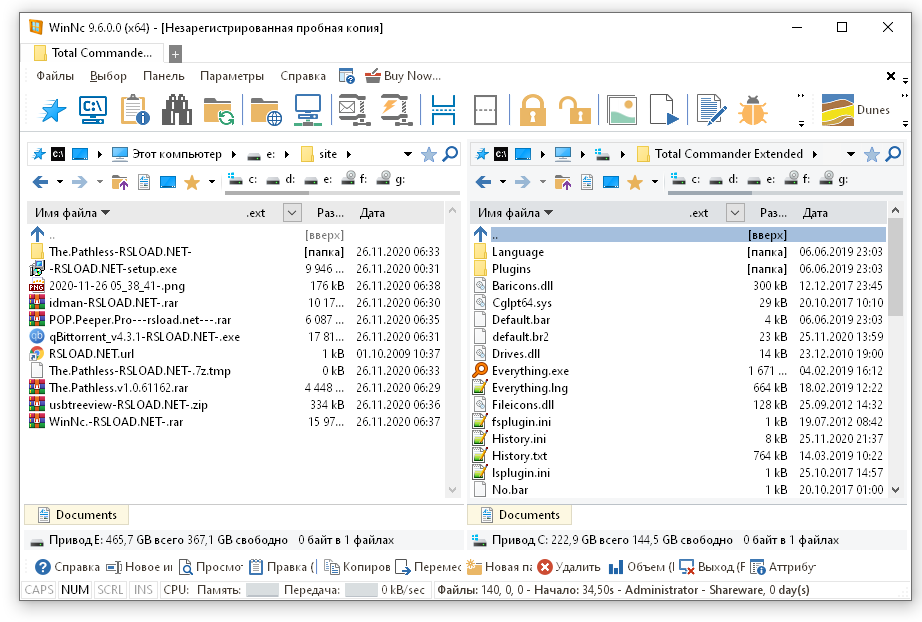Click the document with play arrow icon
Image resolution: width=922 pixels, height=622 pixels.
(x=664, y=110)
